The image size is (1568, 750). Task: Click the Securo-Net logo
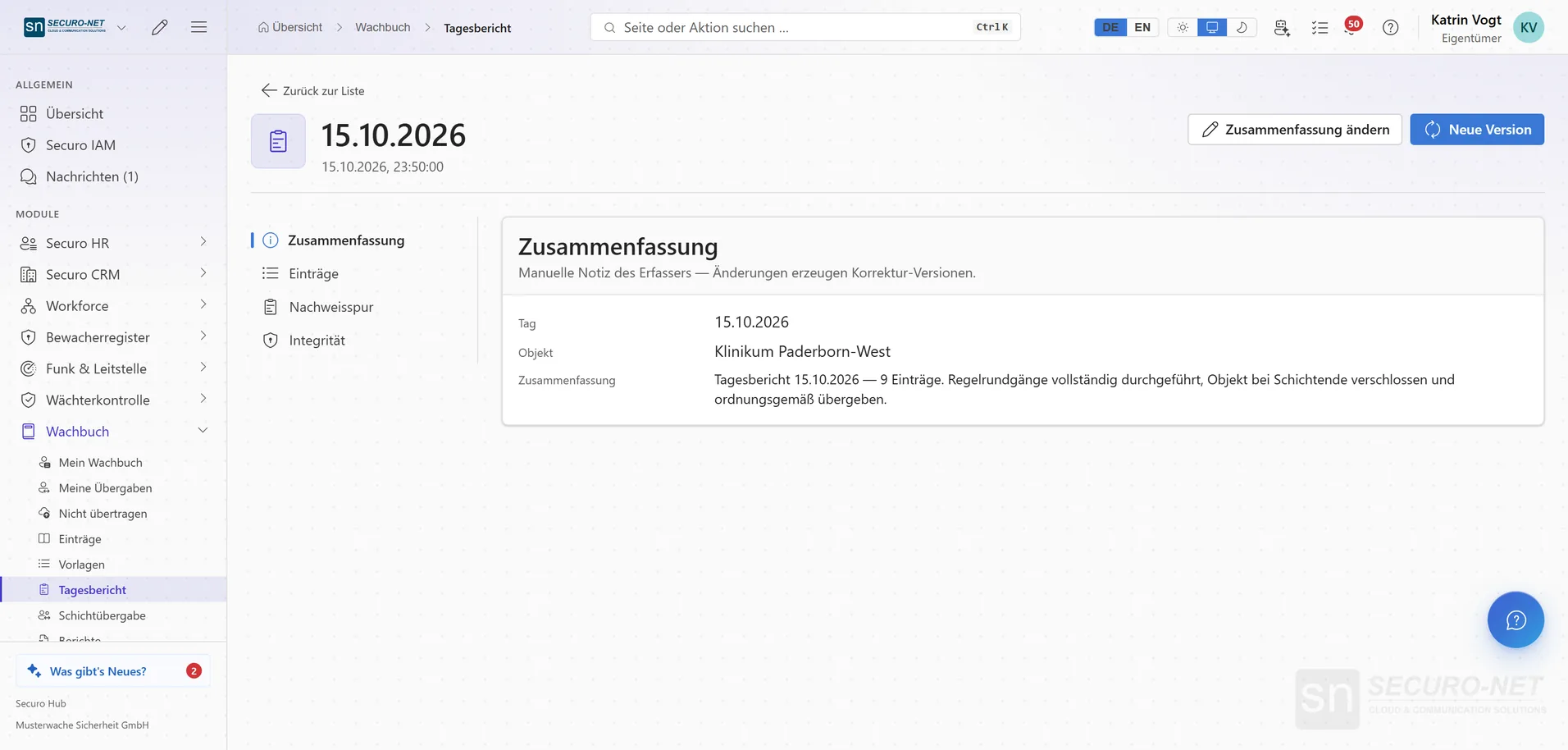[x=65, y=27]
